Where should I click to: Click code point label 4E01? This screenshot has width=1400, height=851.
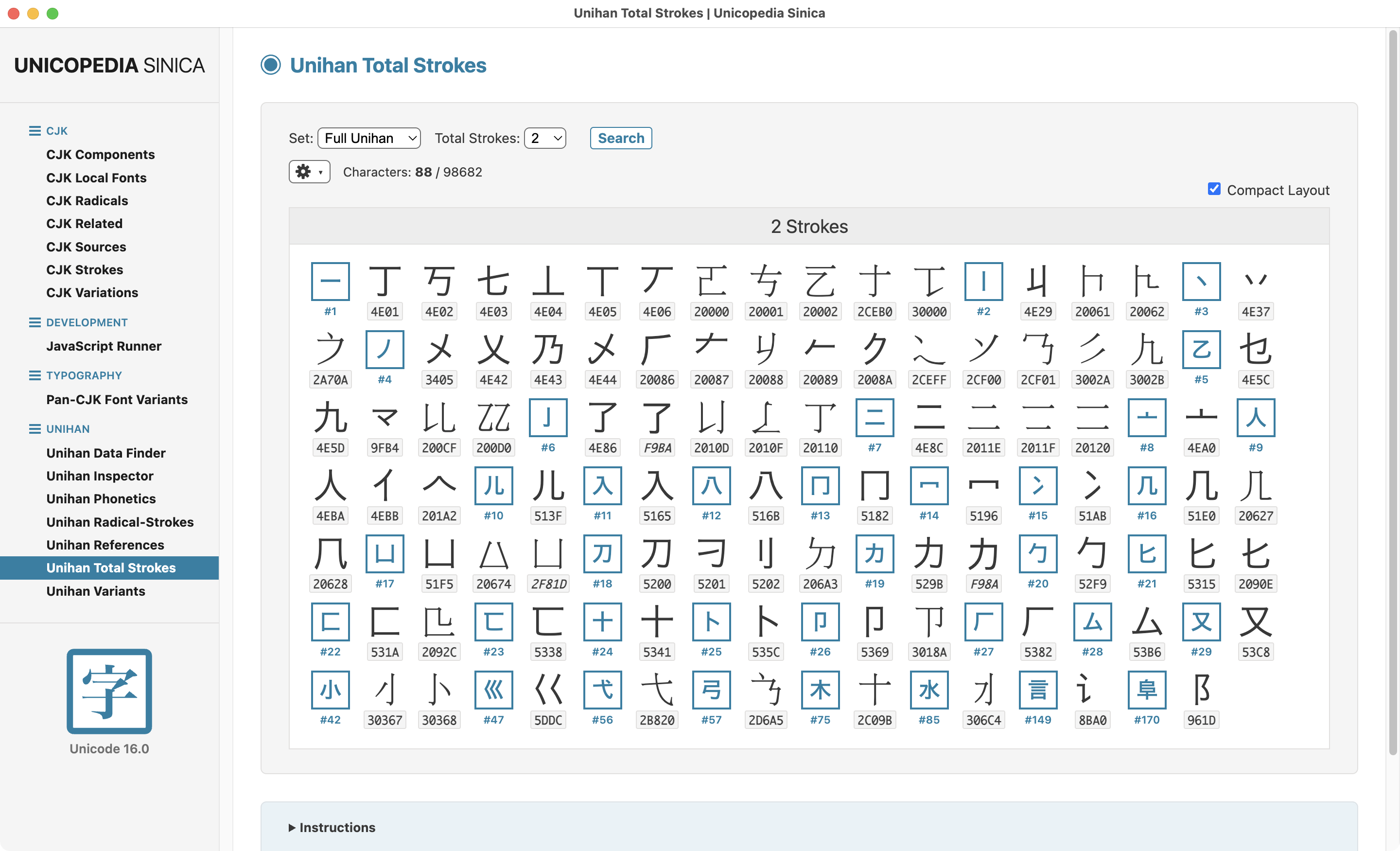tap(385, 312)
